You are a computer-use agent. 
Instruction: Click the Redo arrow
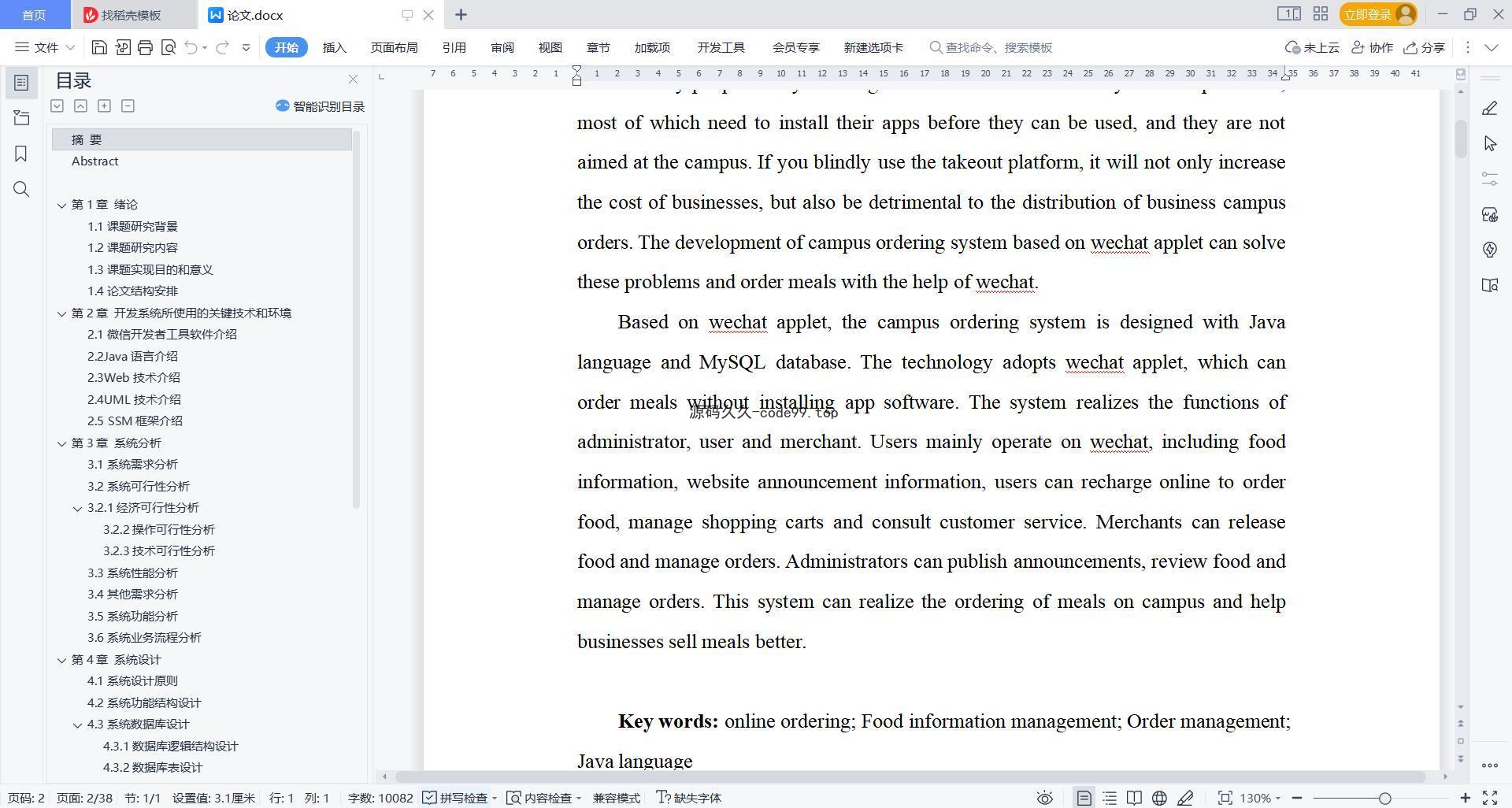click(x=223, y=47)
